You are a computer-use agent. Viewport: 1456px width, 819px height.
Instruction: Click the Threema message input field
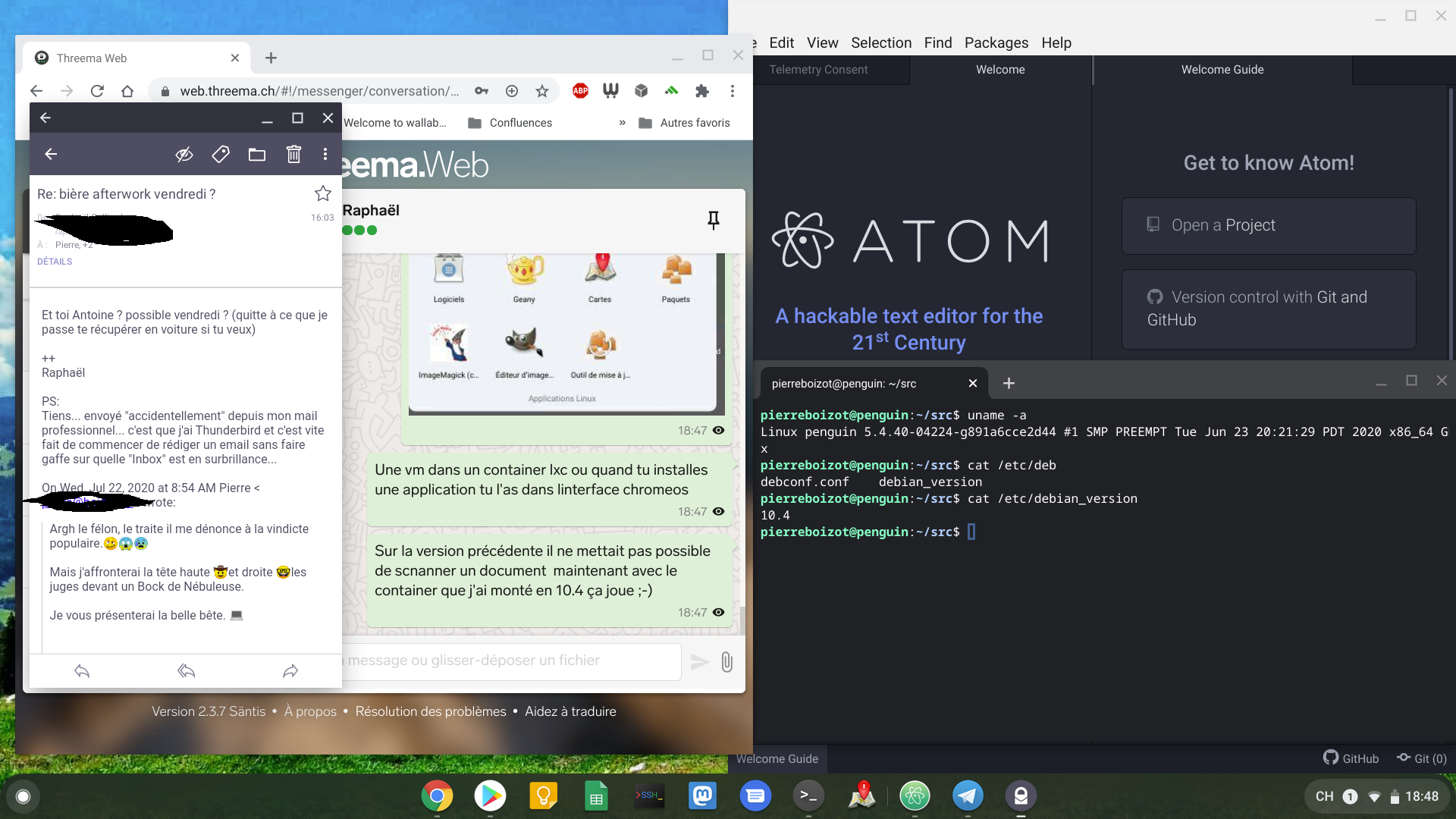511,661
